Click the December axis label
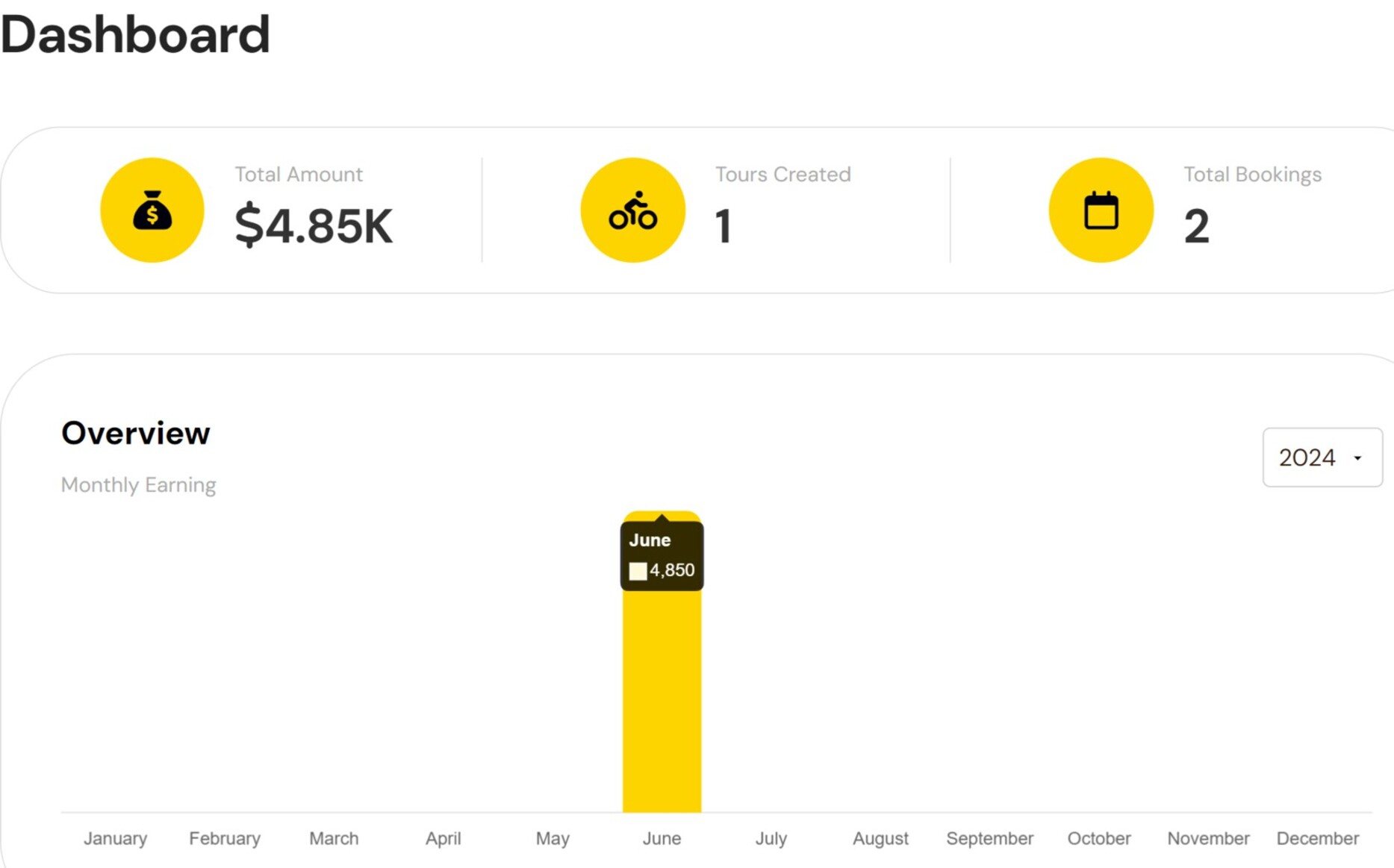Screen dimensions: 1394x868 point(1317,838)
